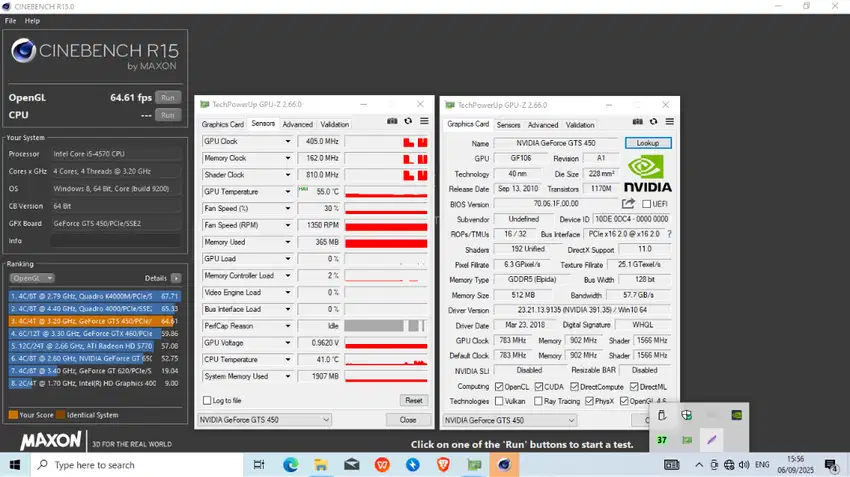
Task: Open Fan Speed (RPM) sensor dropdown
Action: point(288,225)
